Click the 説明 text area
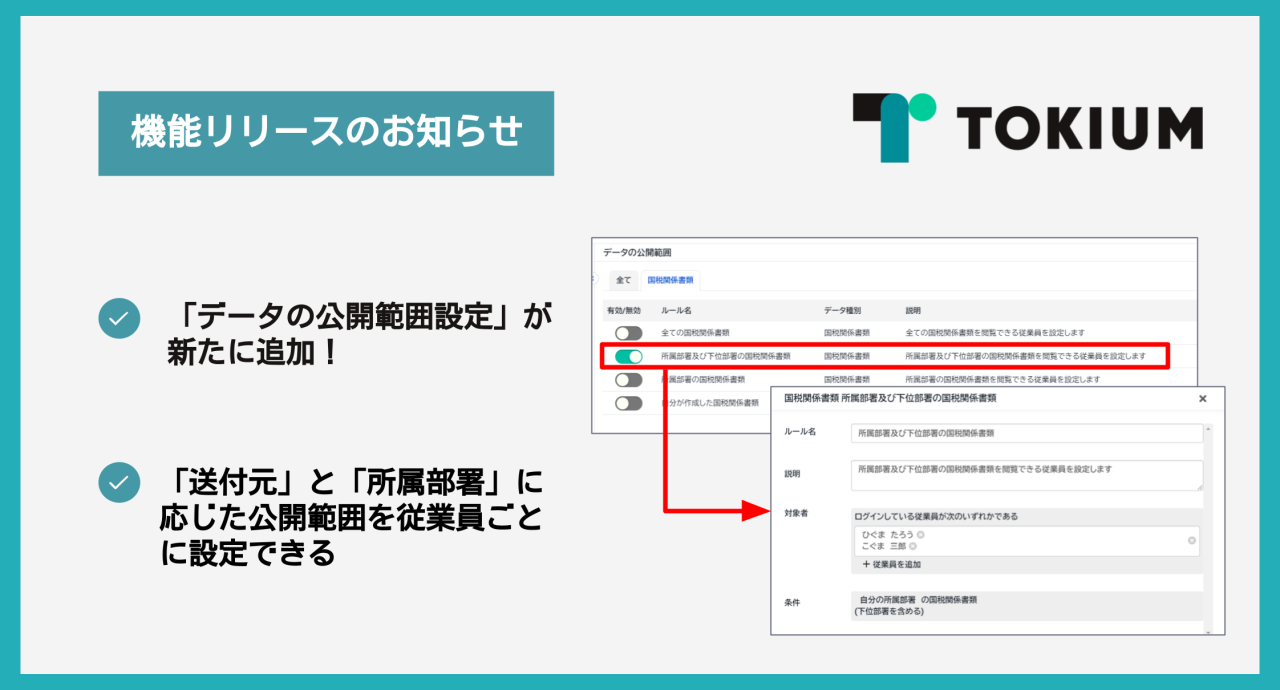Image resolution: width=1280 pixels, height=690 pixels. [x=1026, y=475]
